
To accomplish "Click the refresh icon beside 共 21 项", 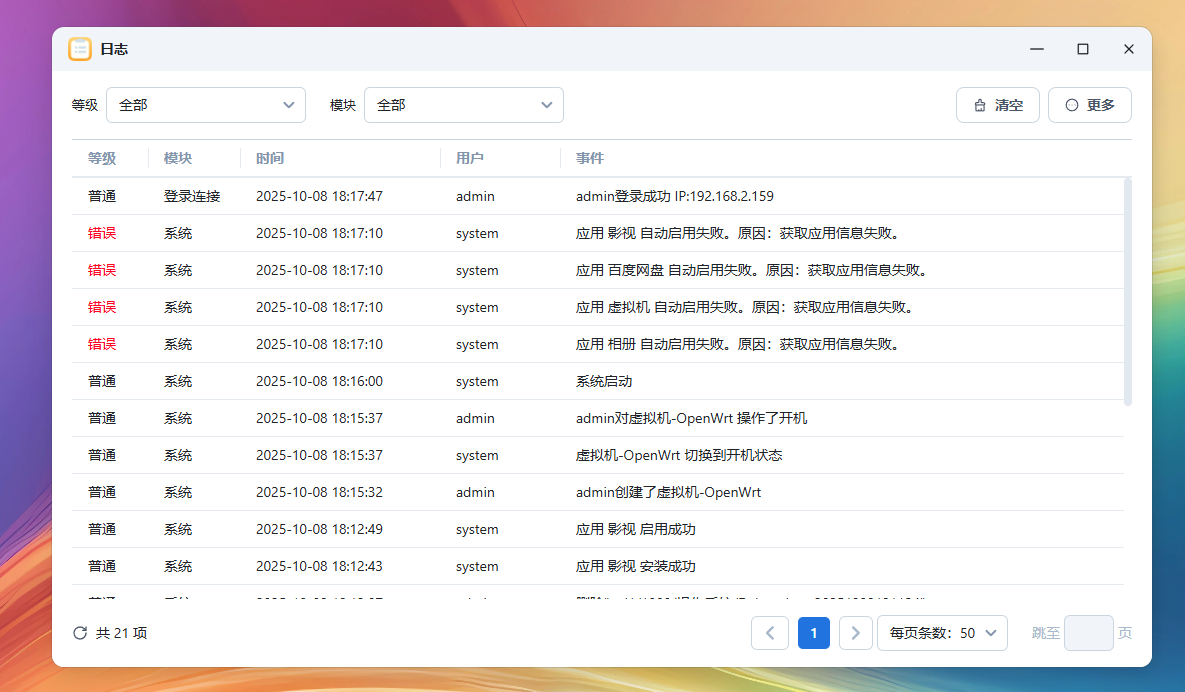I will click(80, 633).
